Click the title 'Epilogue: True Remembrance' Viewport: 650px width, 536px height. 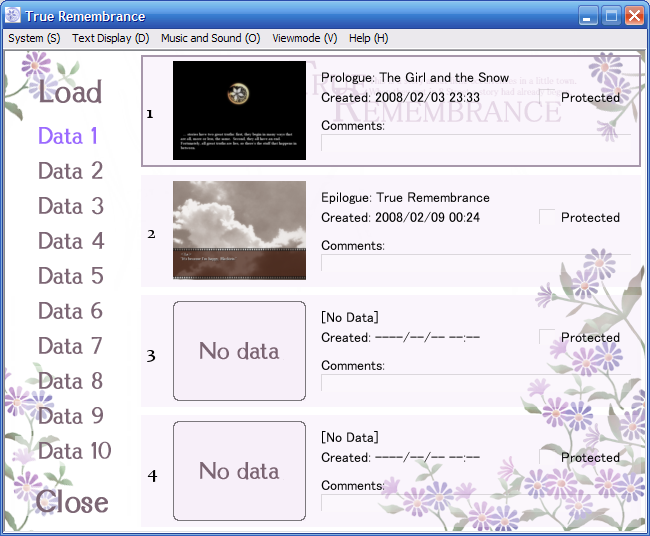(x=405, y=198)
